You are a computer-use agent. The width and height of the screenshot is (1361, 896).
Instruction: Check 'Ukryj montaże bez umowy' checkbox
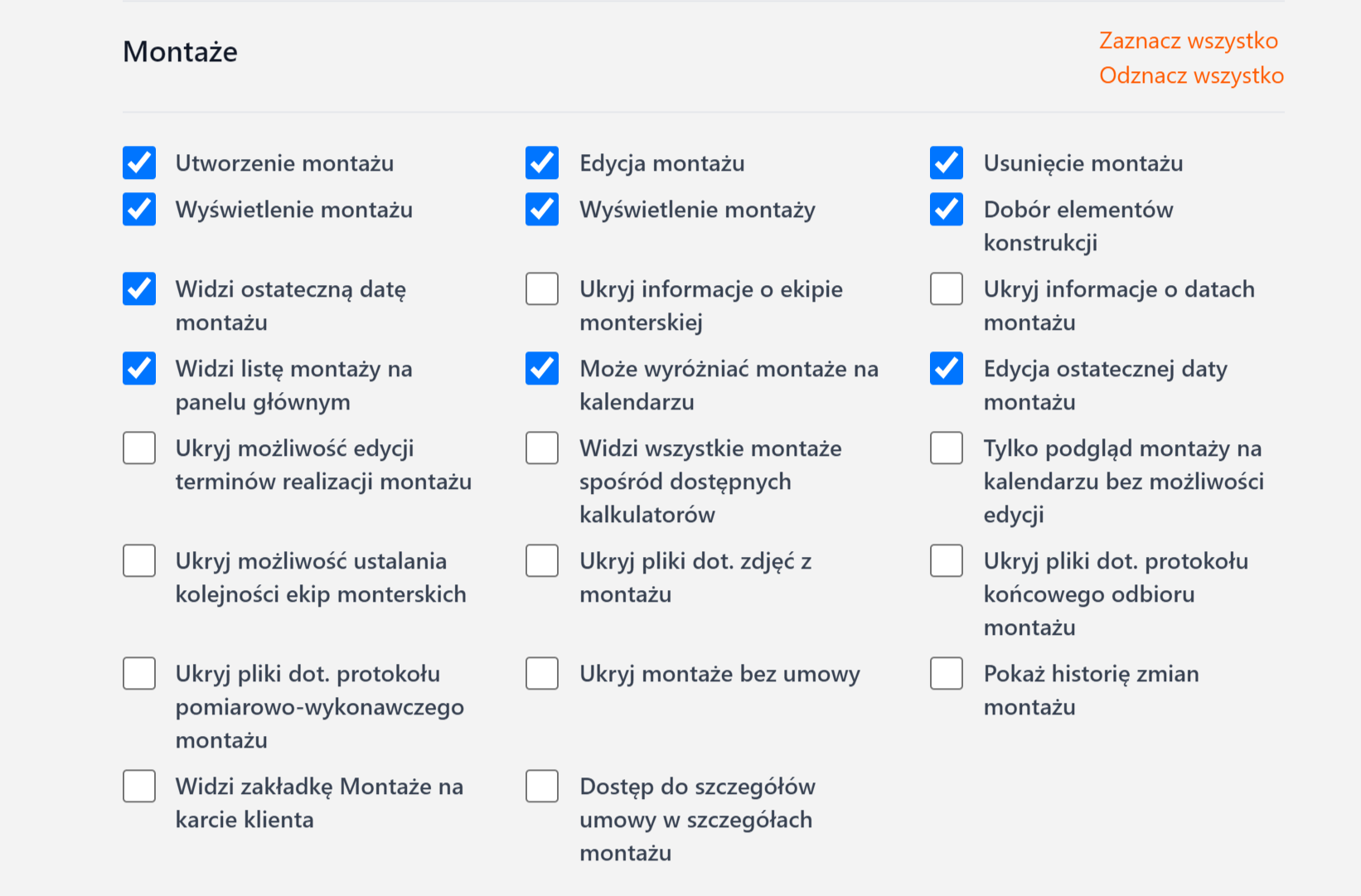coord(542,674)
